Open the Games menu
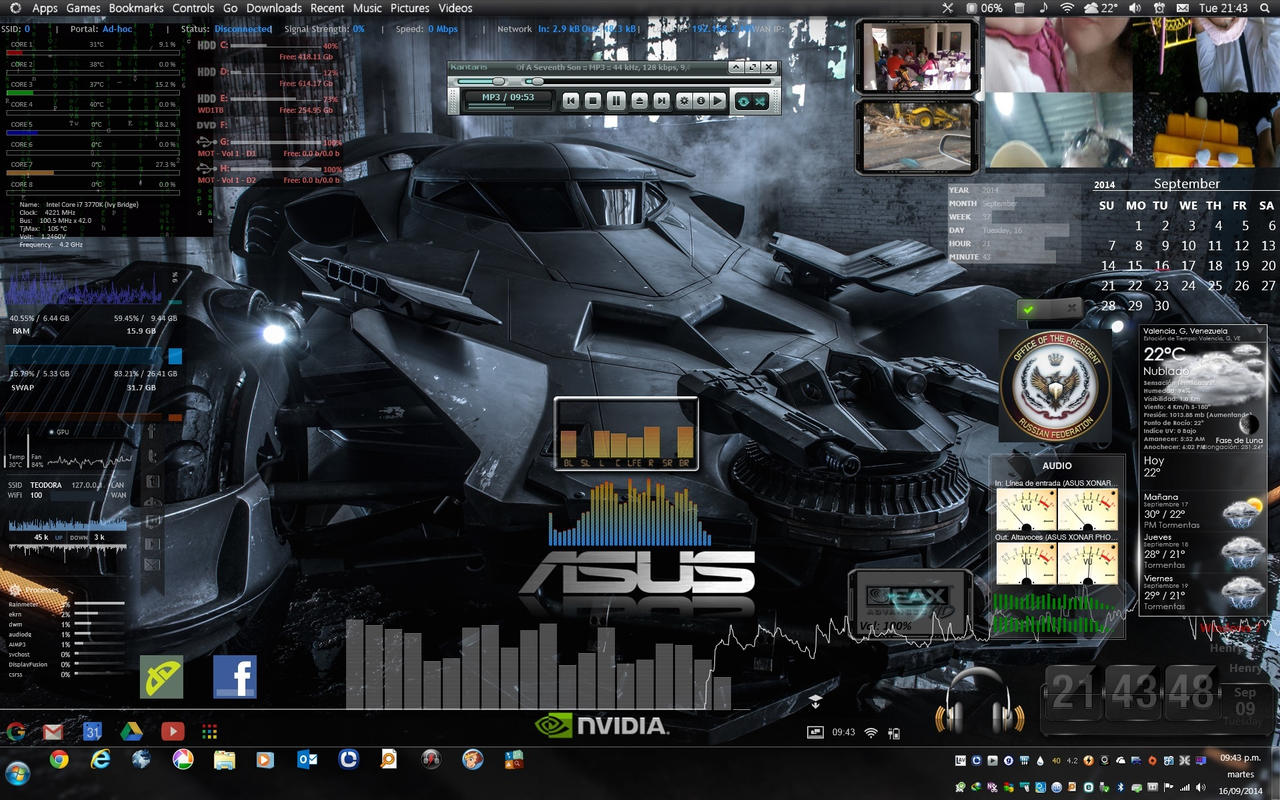Image resolution: width=1280 pixels, height=800 pixels. 83,8
